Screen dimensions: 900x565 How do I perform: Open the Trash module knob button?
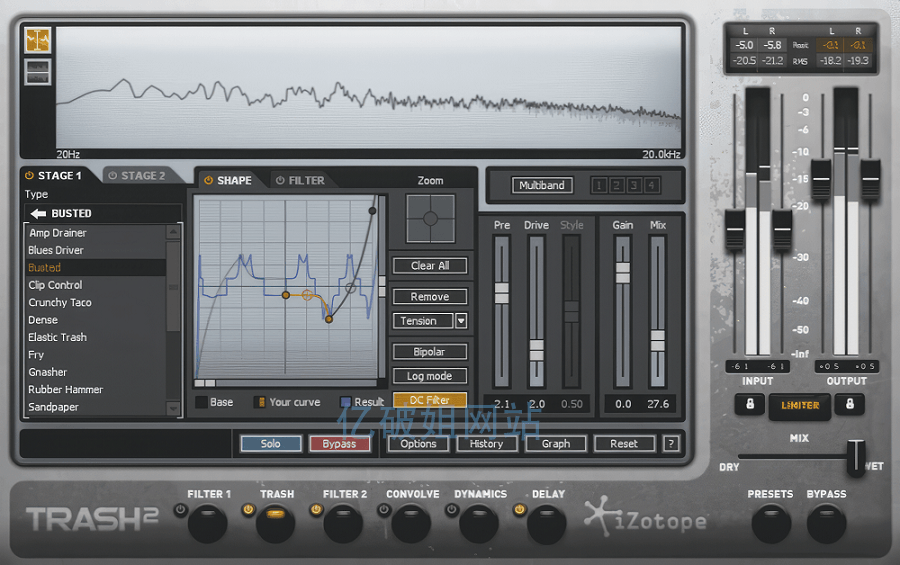point(275,522)
